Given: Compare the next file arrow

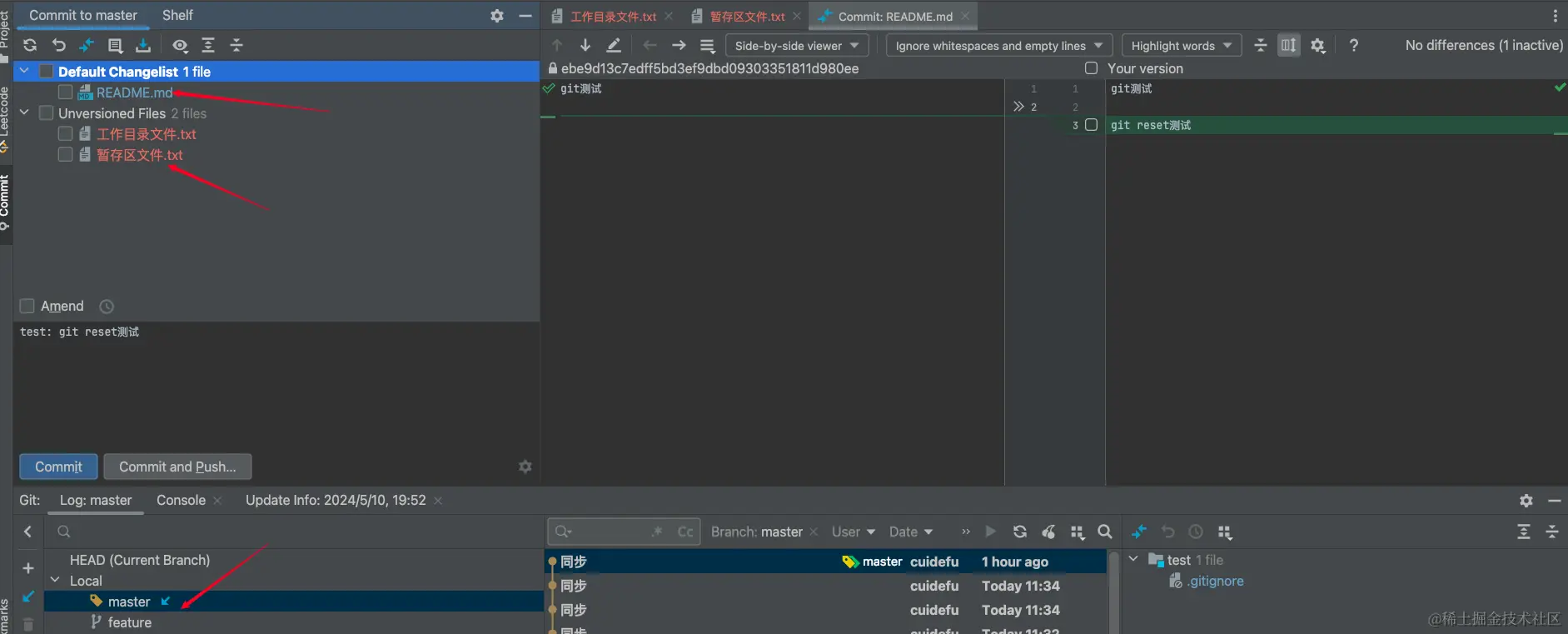Looking at the screenshot, I should (x=679, y=45).
